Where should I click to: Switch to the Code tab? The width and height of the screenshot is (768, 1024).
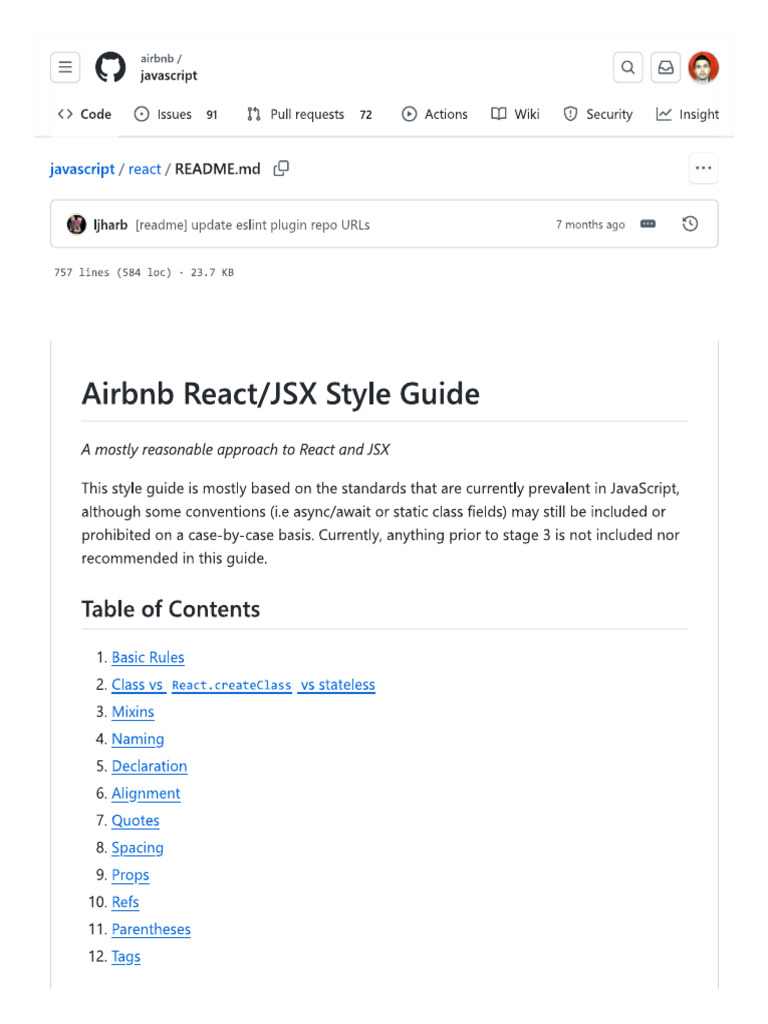(x=85, y=114)
